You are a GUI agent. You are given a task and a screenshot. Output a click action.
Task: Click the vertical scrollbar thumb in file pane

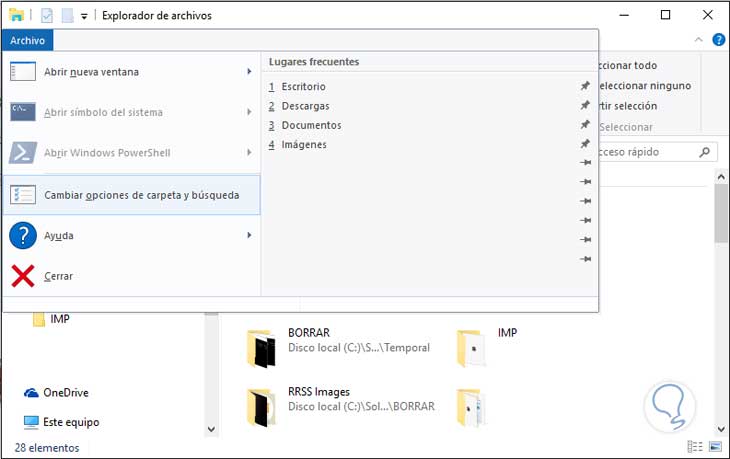tap(721, 212)
